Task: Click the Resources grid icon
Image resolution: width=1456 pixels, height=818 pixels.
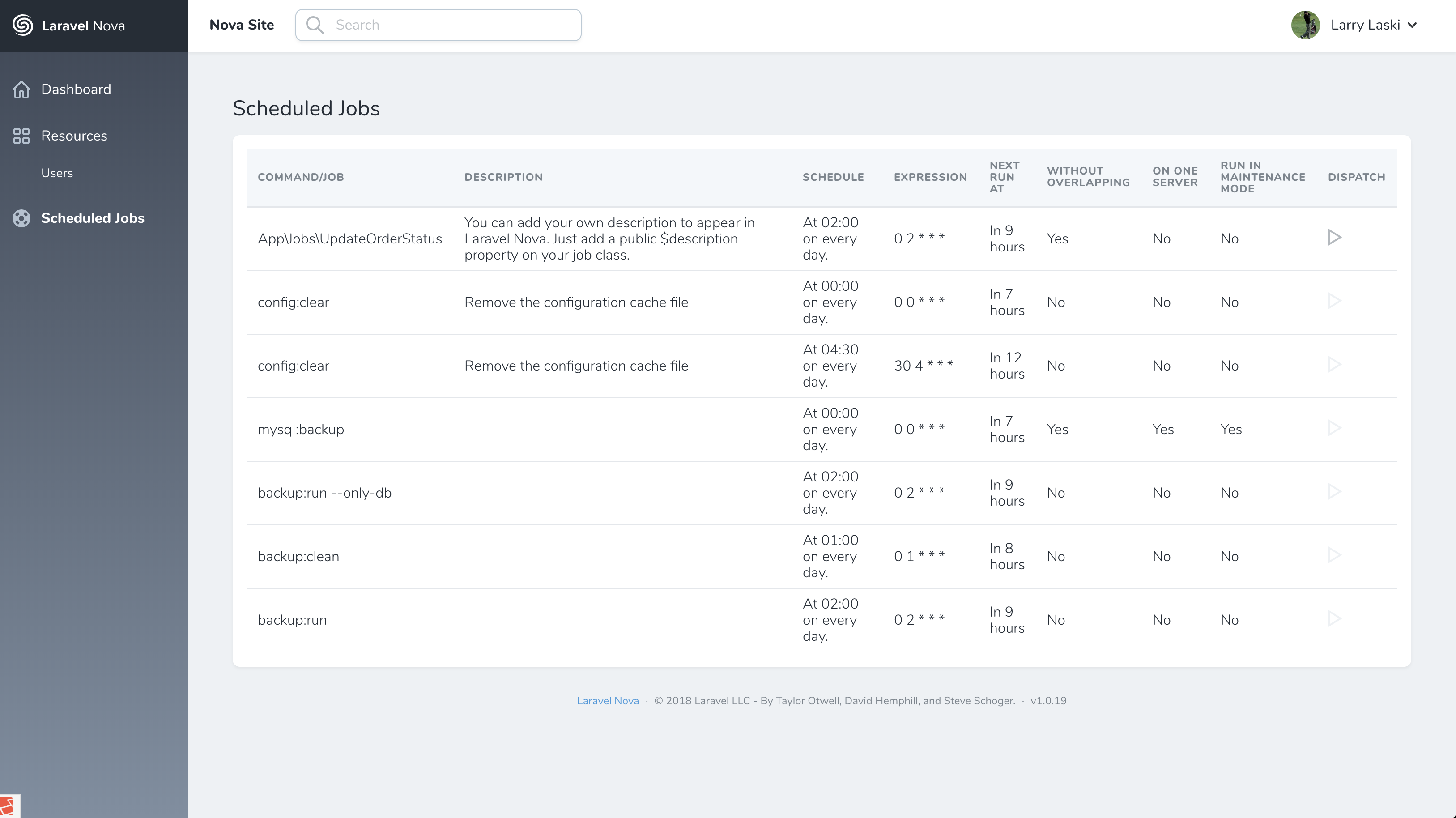Action: coord(21,136)
